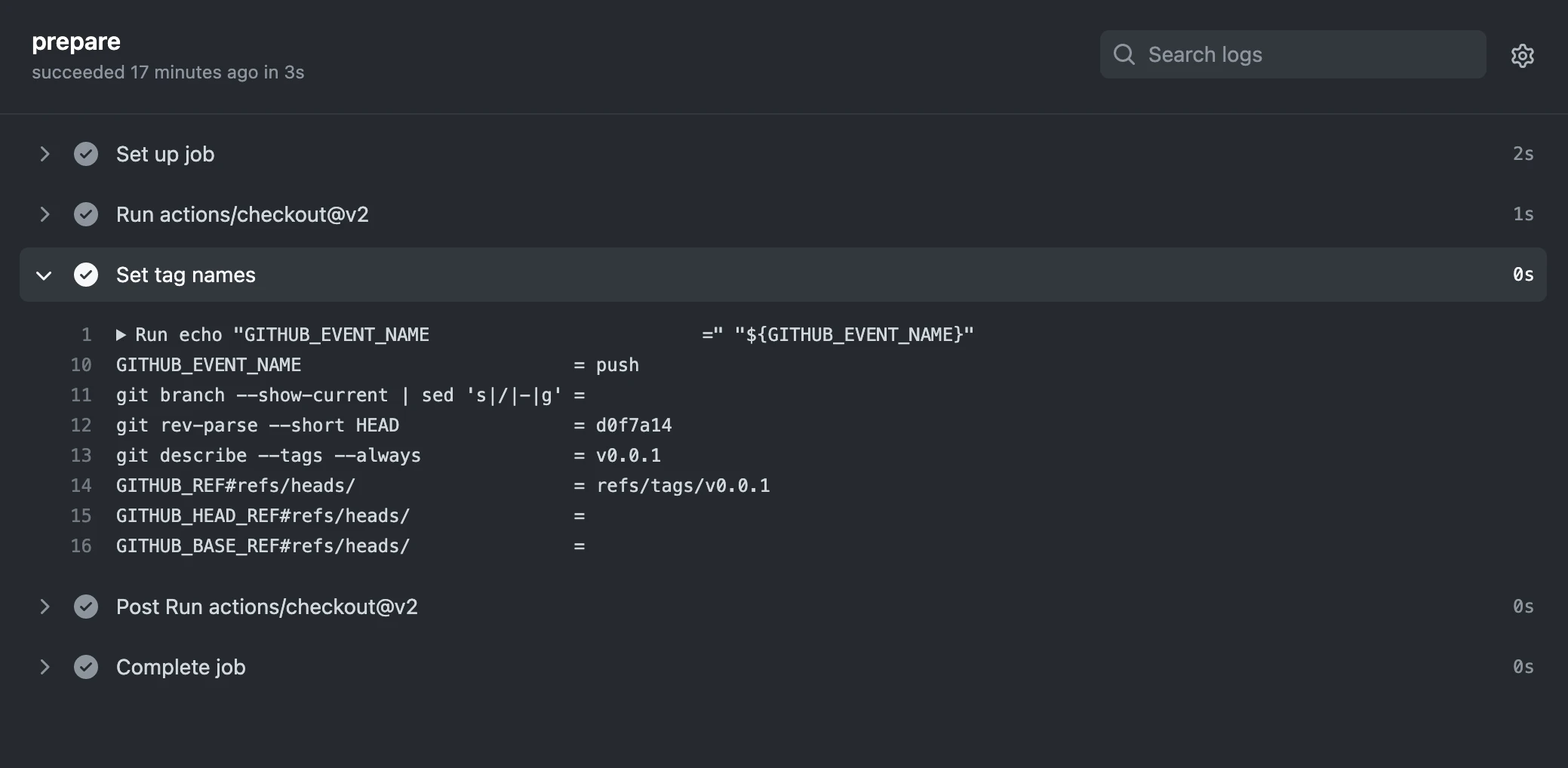Click success checkmark beside Set tag names
Viewport: 1568px width, 768px height.
(x=86, y=275)
